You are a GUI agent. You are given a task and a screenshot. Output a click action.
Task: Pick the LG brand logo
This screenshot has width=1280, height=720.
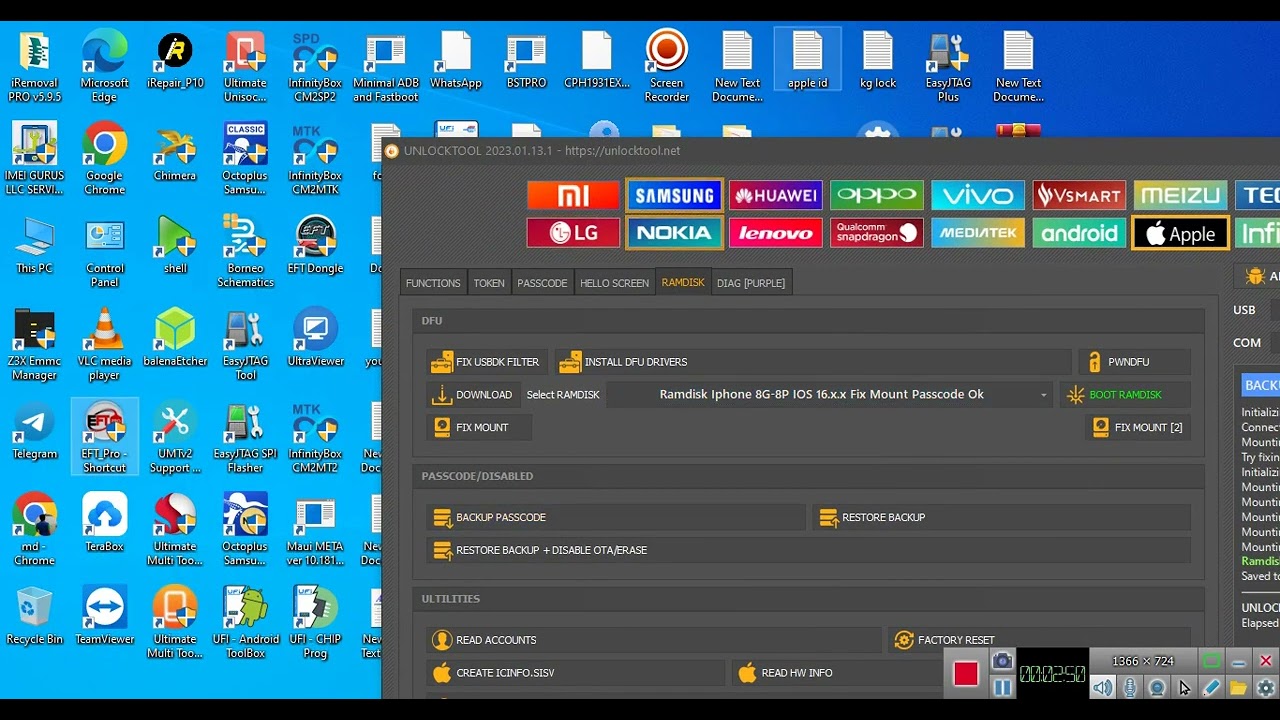[573, 233]
